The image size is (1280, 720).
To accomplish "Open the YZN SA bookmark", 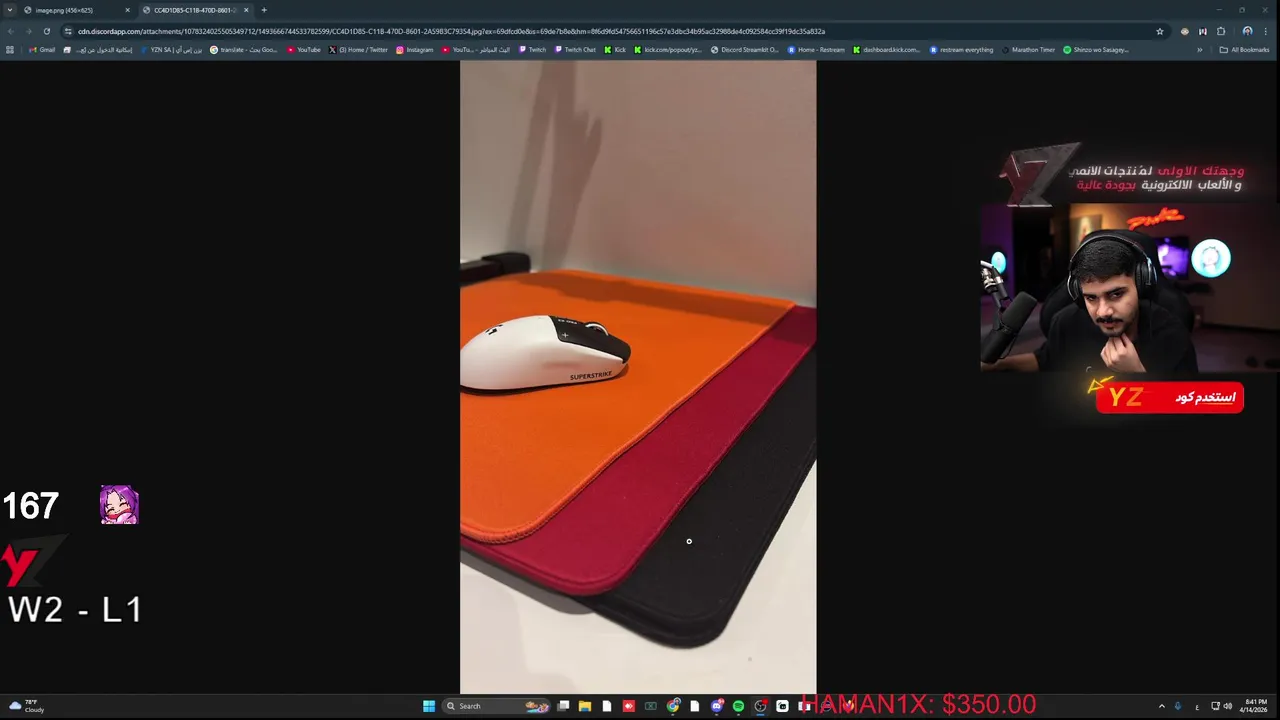I will [171, 49].
